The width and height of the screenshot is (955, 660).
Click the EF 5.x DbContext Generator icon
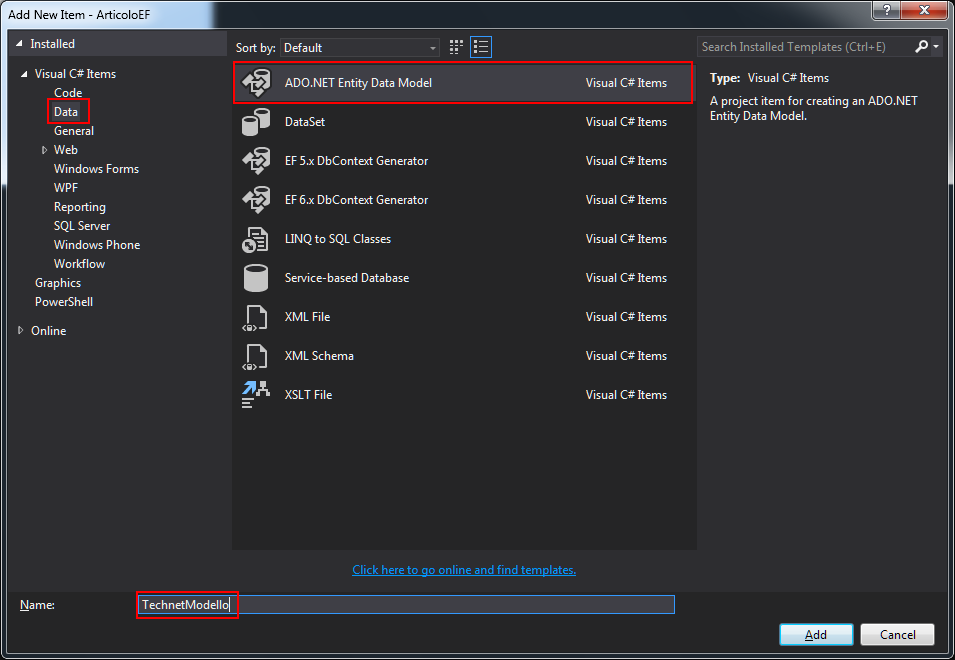[x=256, y=161]
